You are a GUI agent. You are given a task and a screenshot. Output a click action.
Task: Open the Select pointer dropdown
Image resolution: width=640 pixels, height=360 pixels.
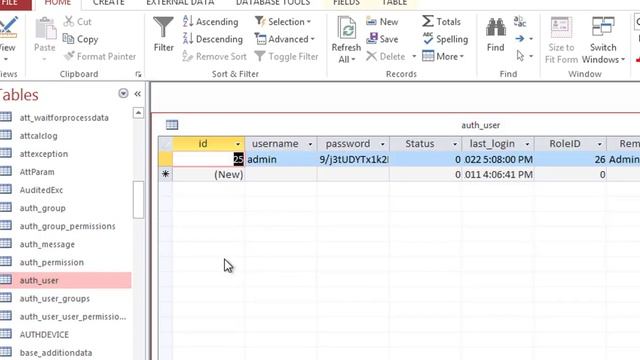[x=531, y=56]
